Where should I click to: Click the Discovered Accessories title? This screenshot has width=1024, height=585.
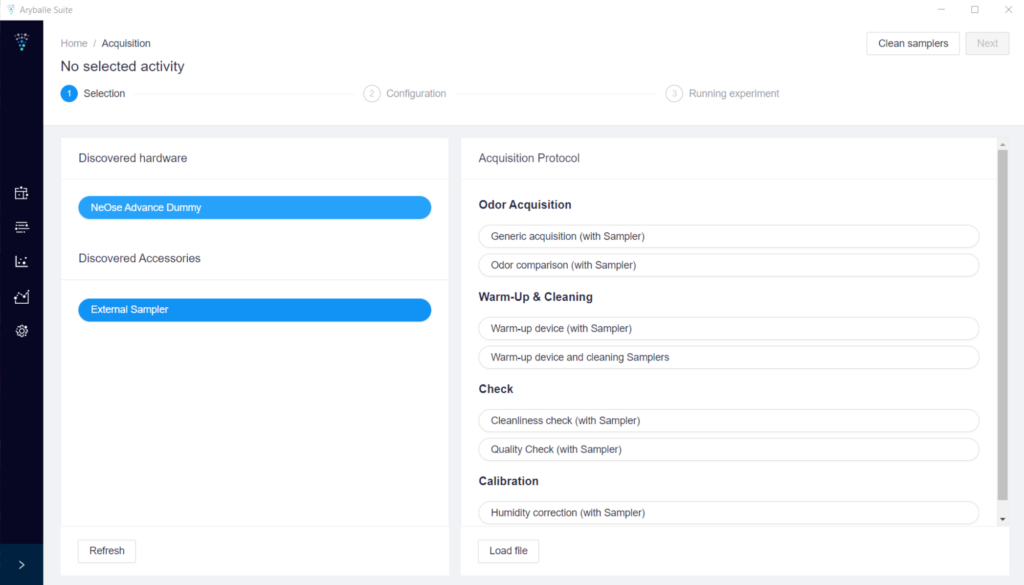[140, 259]
